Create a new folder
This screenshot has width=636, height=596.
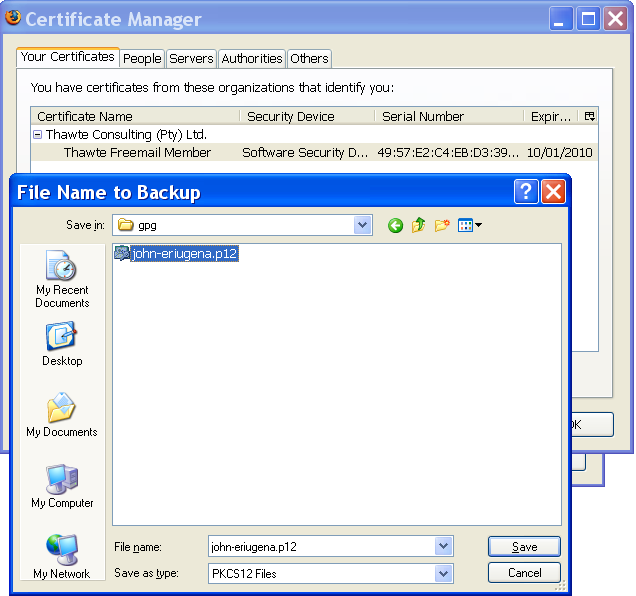(442, 225)
